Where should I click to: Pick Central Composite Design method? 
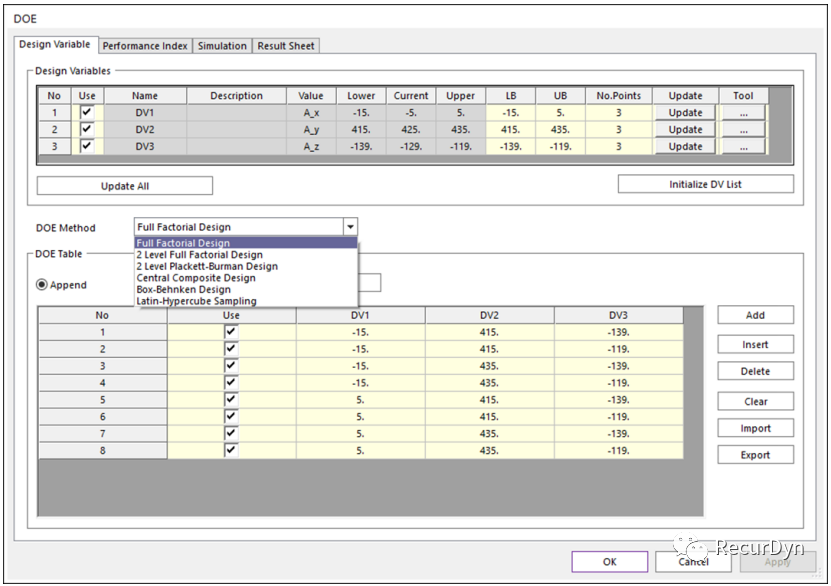pos(196,278)
